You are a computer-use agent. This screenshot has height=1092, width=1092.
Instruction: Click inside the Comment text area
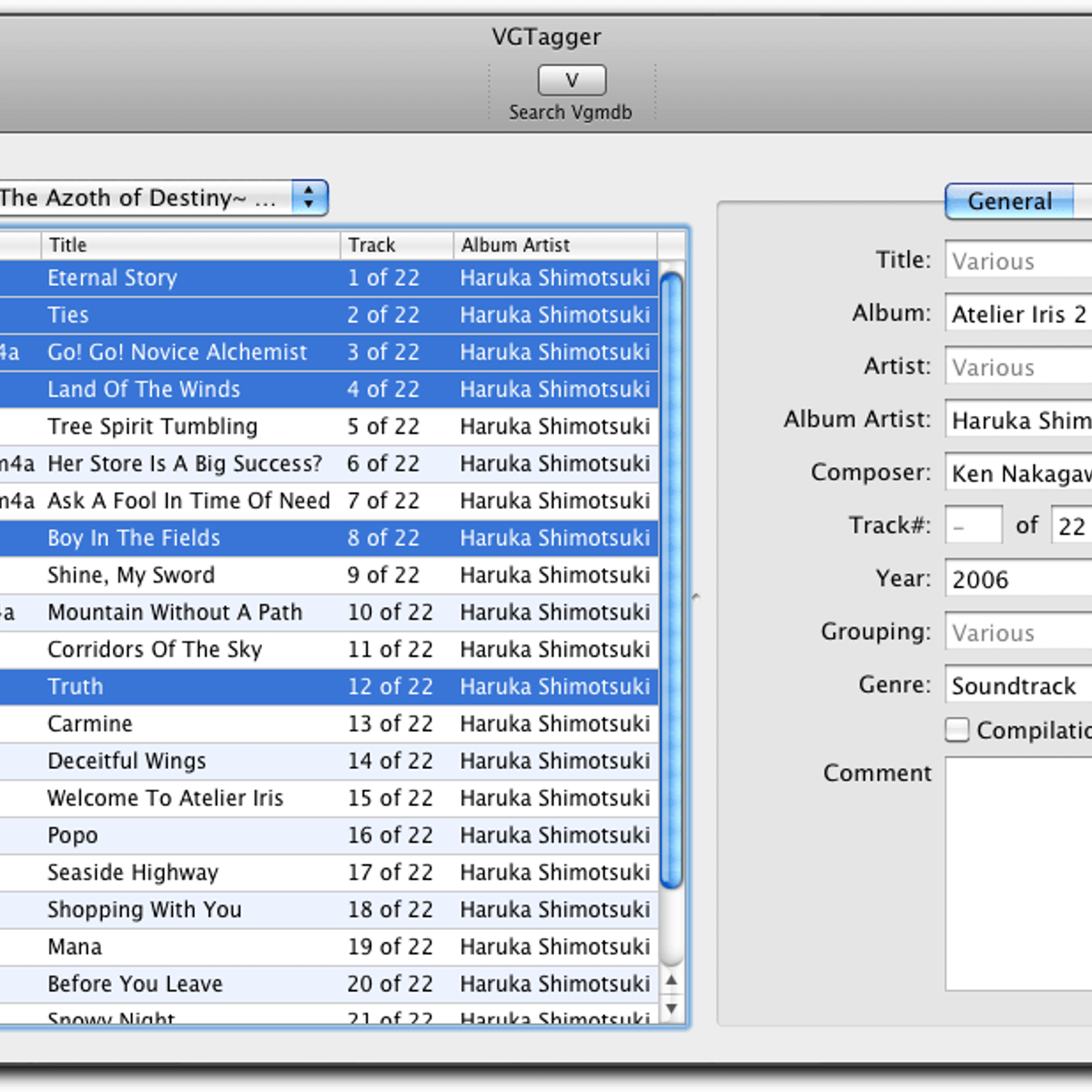click(x=1018, y=874)
